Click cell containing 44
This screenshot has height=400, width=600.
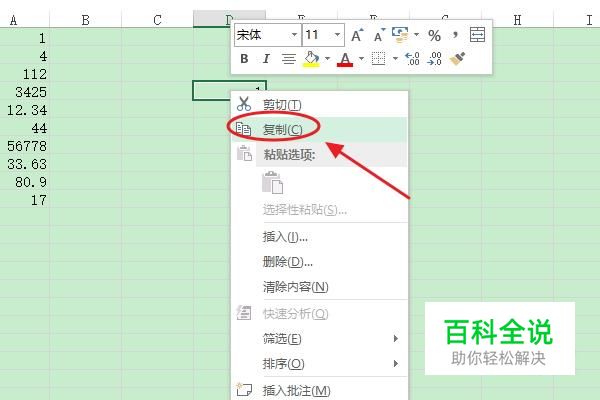pyautogui.click(x=24, y=128)
